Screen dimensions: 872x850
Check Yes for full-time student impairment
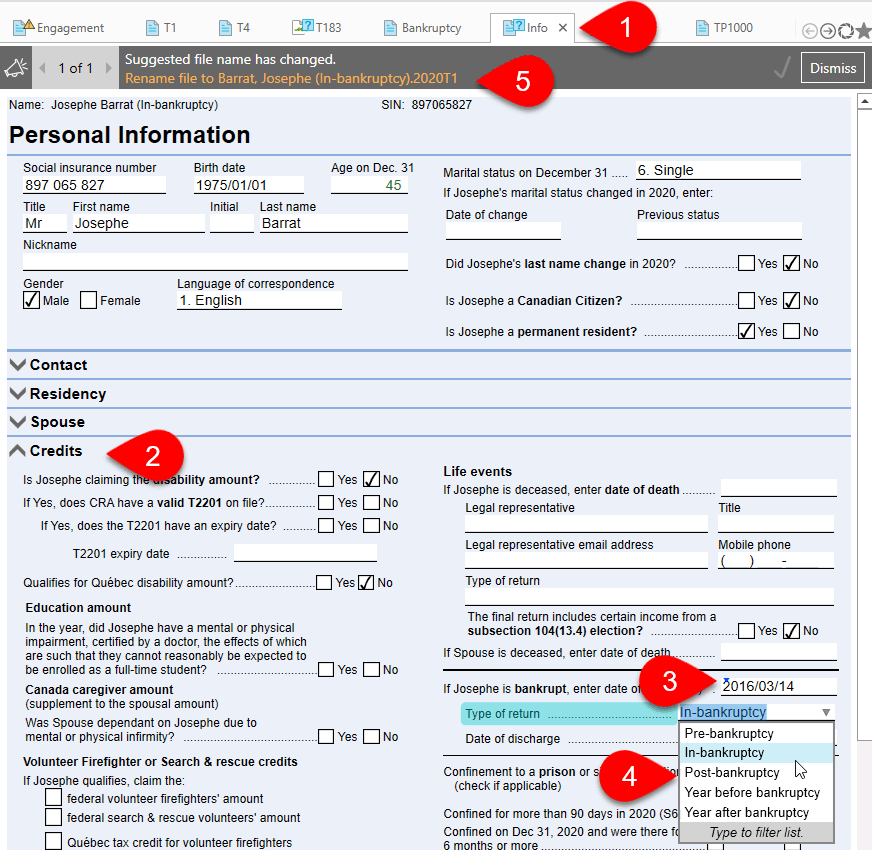click(326, 669)
